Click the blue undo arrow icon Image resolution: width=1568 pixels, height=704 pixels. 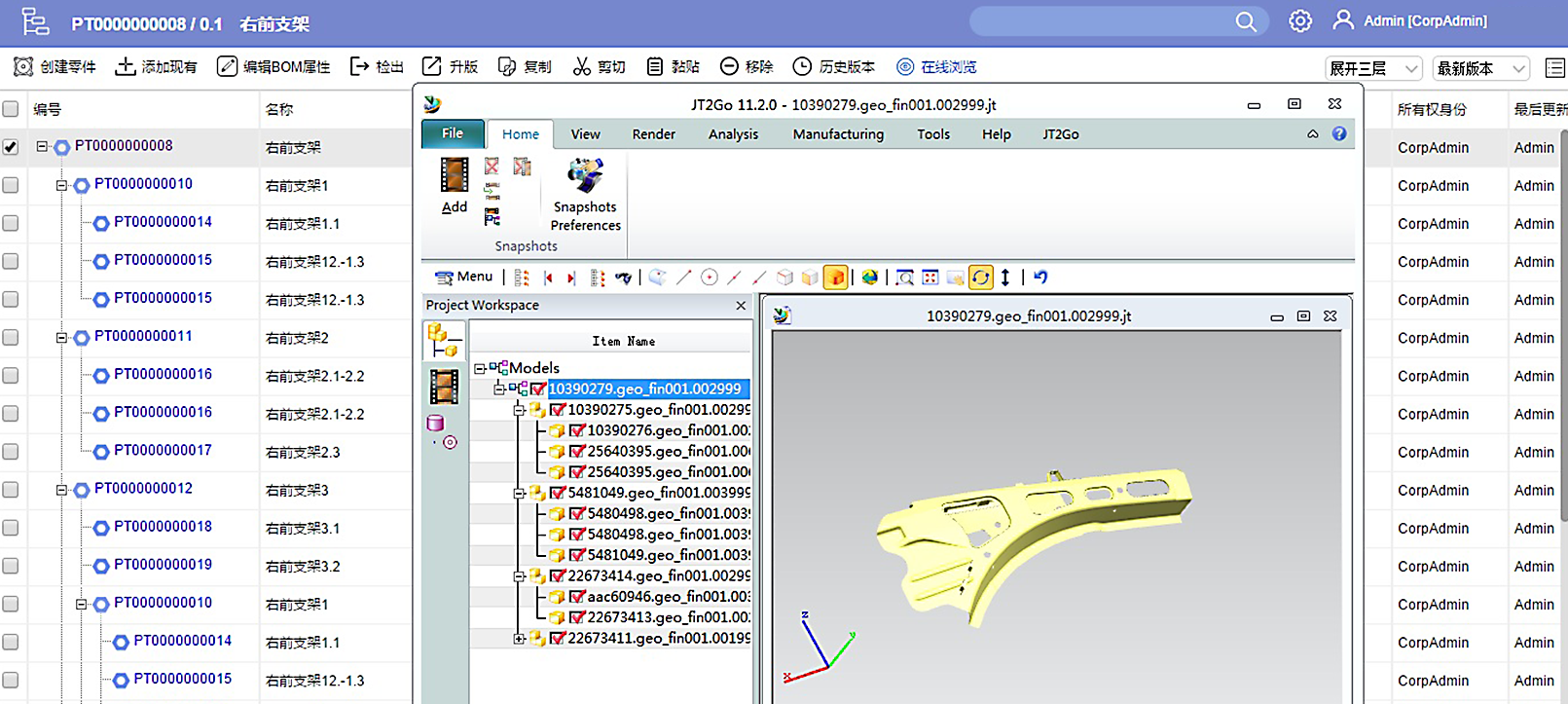coord(1040,278)
